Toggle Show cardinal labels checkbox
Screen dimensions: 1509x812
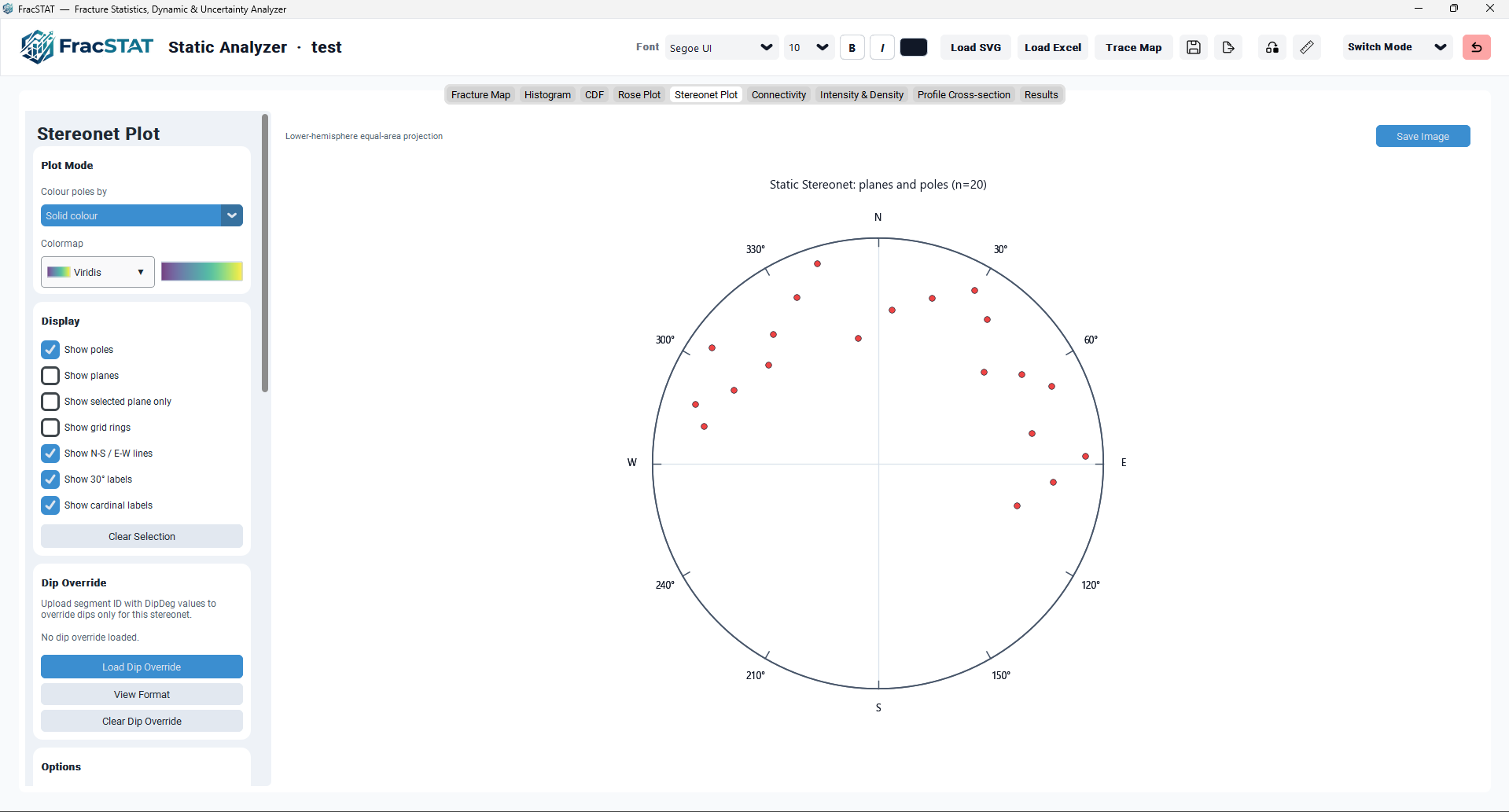click(50, 505)
